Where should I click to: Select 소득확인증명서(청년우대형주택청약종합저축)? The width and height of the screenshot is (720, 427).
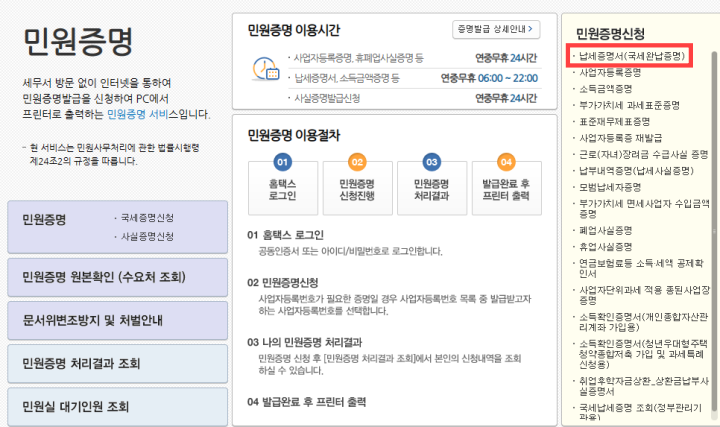pyautogui.click(x=643, y=354)
